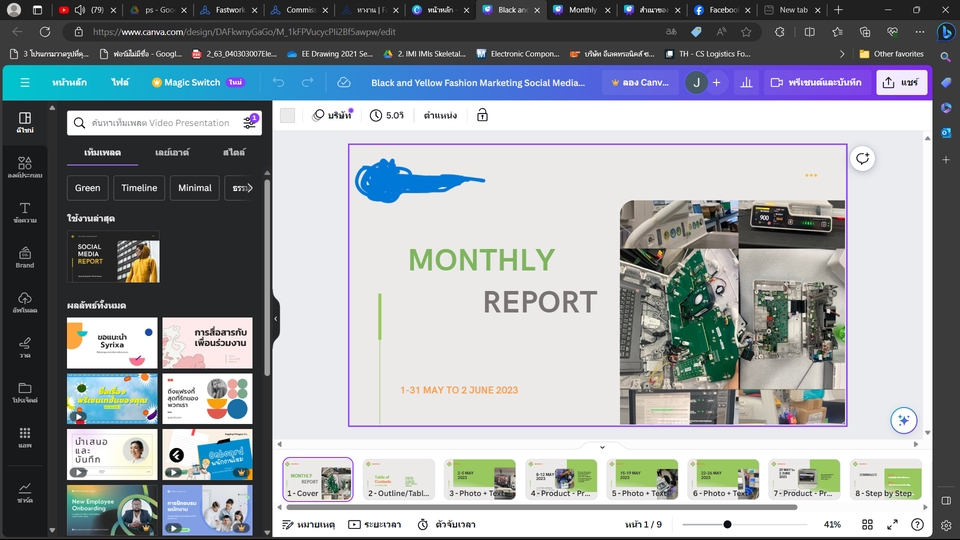The image size is (960, 540).
Task: Toggle the Duration timeline view
Action: (374, 524)
